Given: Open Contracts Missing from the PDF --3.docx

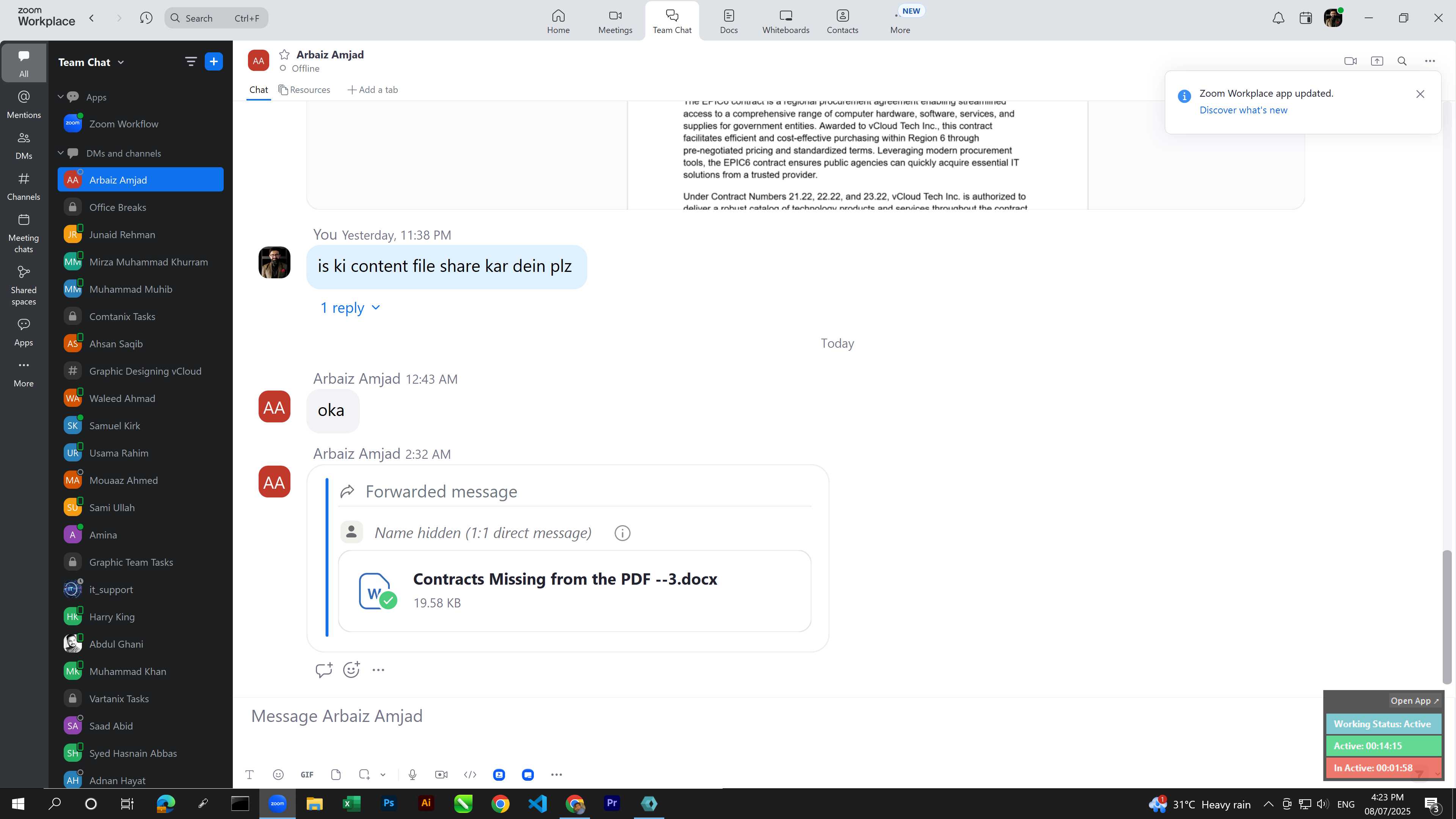Looking at the screenshot, I should pyautogui.click(x=574, y=591).
